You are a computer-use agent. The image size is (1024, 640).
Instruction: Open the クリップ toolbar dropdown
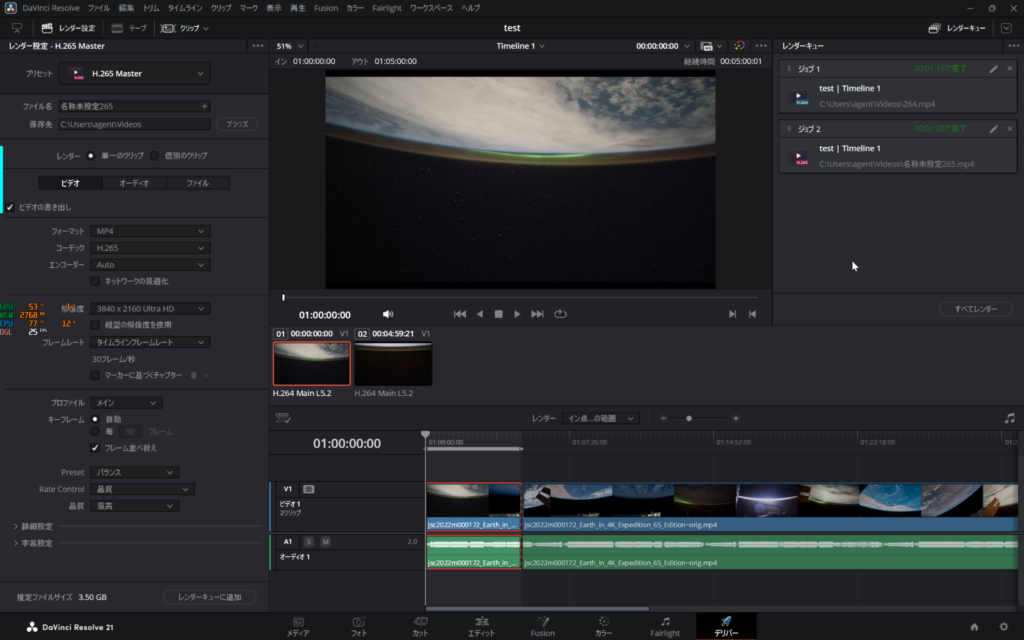(x=185, y=28)
